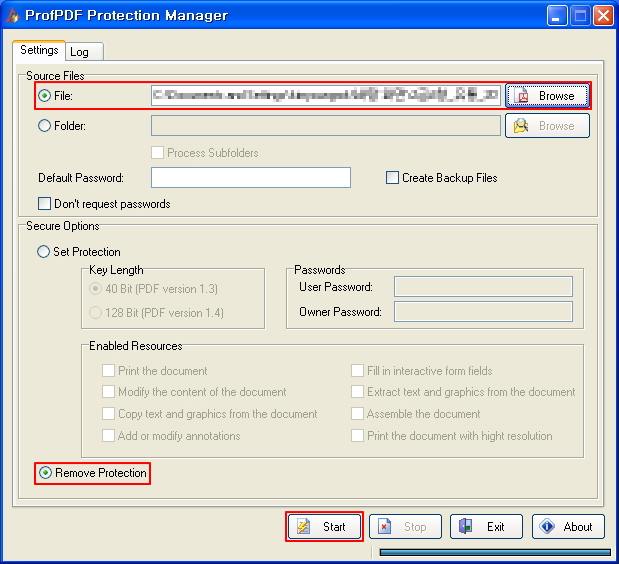The height and width of the screenshot is (564, 619).
Task: Switch to the Log tab
Action: (x=84, y=52)
